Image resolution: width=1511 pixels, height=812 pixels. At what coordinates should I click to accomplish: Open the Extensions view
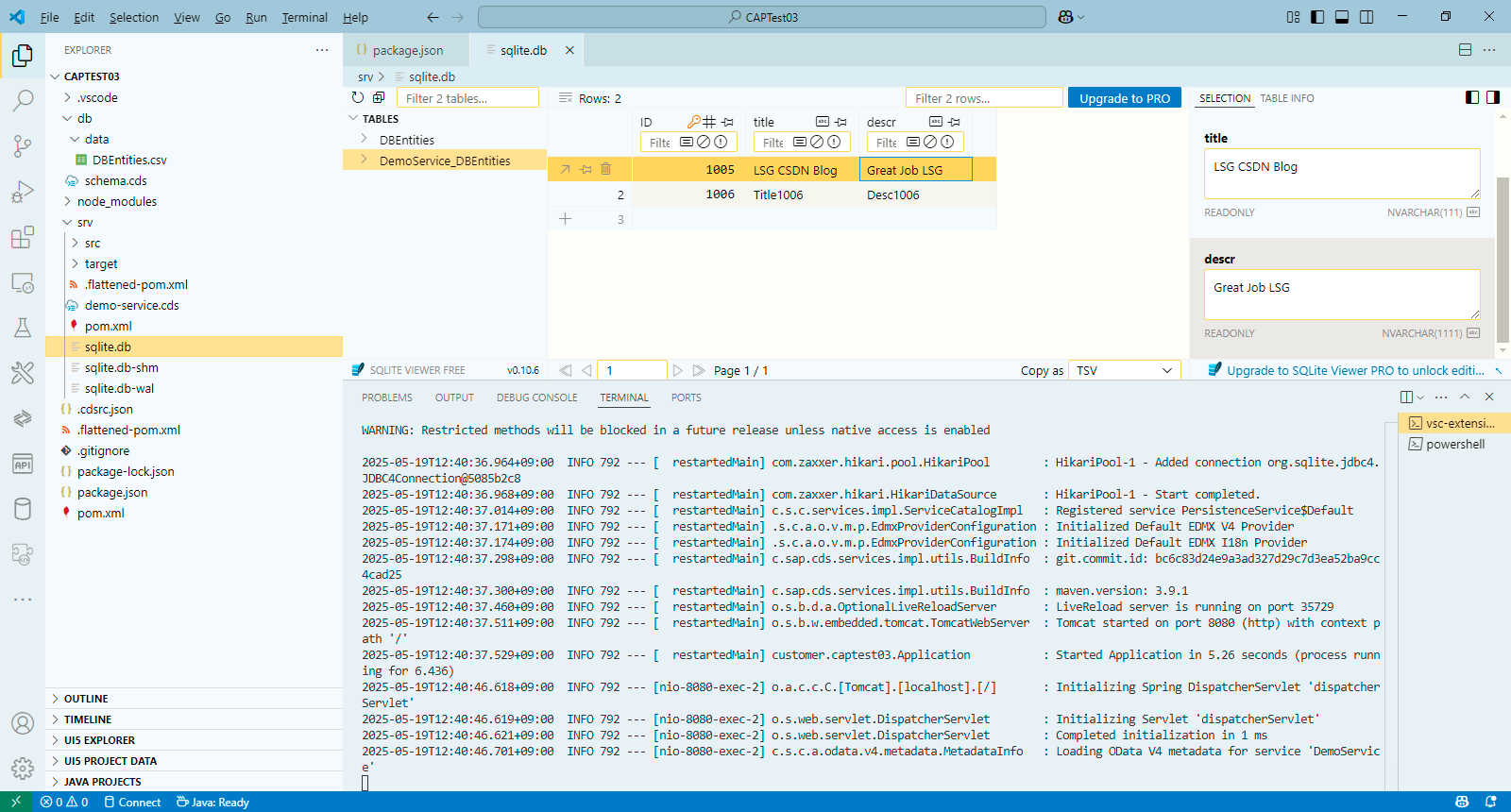point(23,237)
